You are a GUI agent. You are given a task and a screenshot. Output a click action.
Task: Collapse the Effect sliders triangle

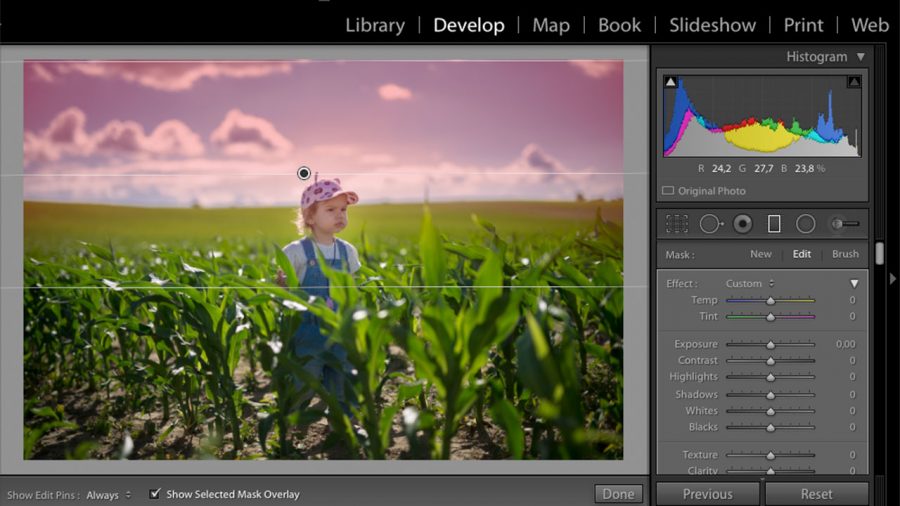point(854,284)
